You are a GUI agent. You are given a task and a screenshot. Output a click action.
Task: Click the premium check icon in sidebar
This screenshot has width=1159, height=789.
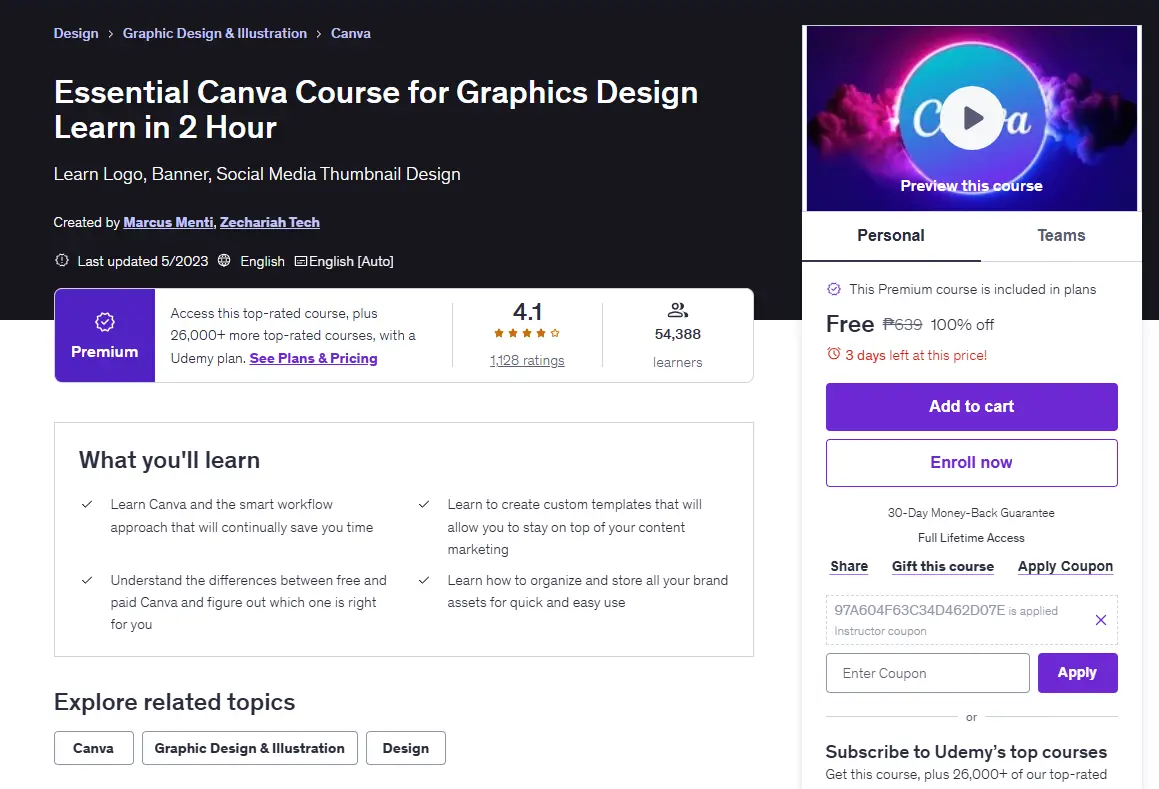pos(834,289)
